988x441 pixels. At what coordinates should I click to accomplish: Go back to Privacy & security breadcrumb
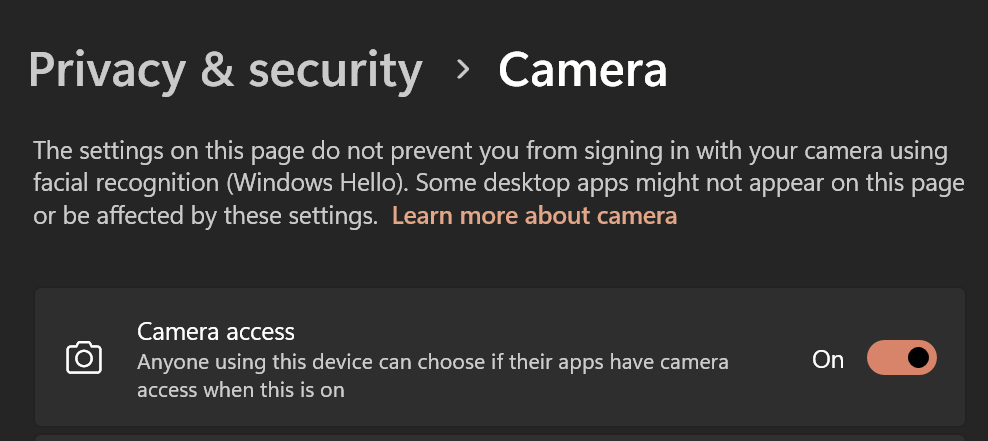pos(225,70)
